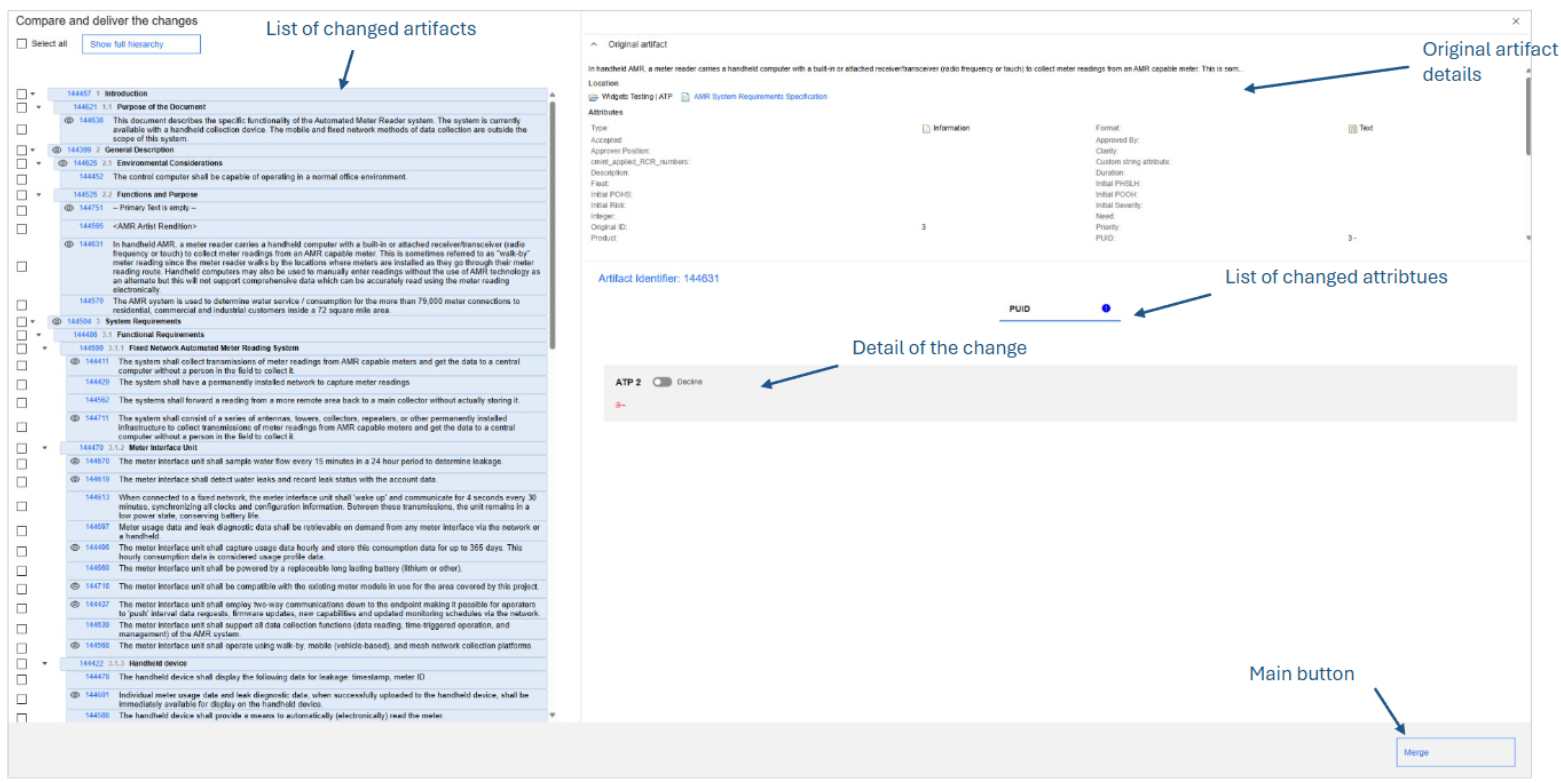
Task: Click eye icon for 144625 Environmental Considerations
Action: 62,163
